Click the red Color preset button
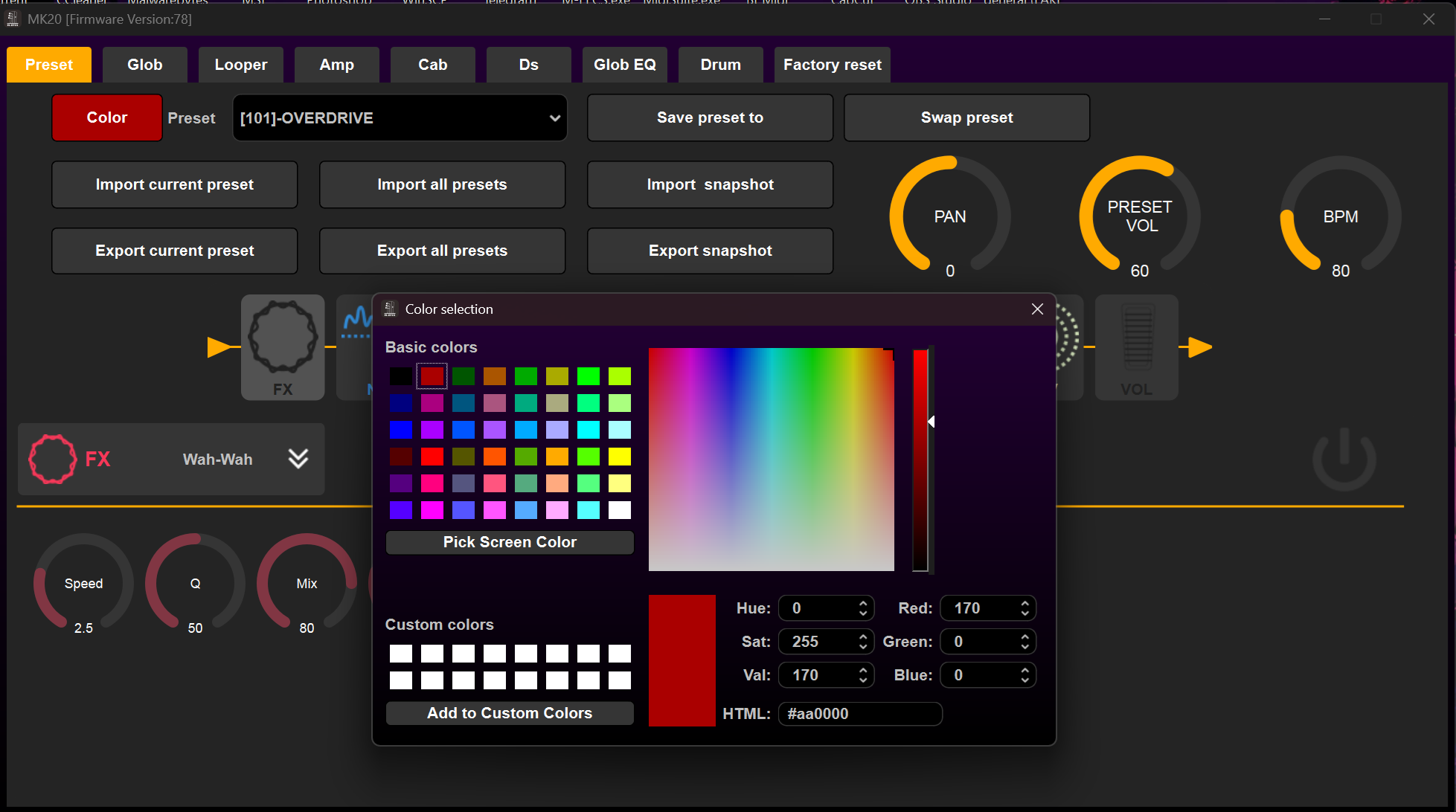The image size is (1456, 812). (106, 117)
